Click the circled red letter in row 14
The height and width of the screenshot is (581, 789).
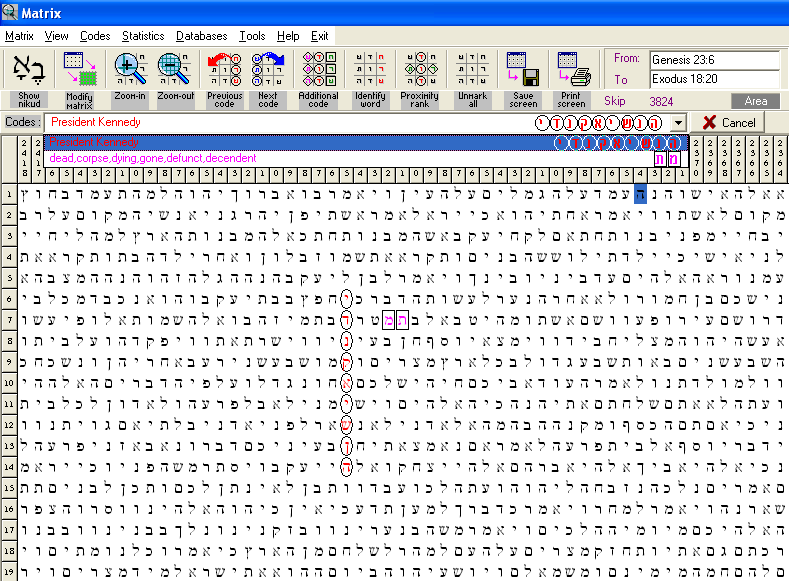click(x=346, y=467)
